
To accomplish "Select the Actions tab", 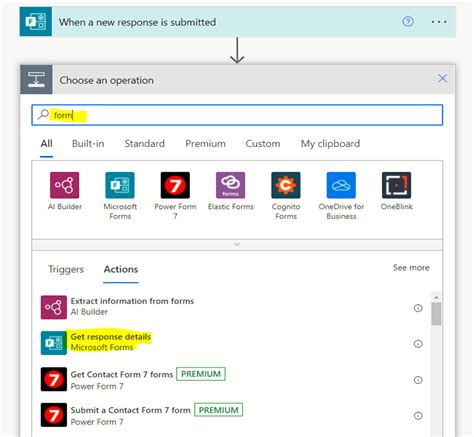I will pyautogui.click(x=121, y=269).
